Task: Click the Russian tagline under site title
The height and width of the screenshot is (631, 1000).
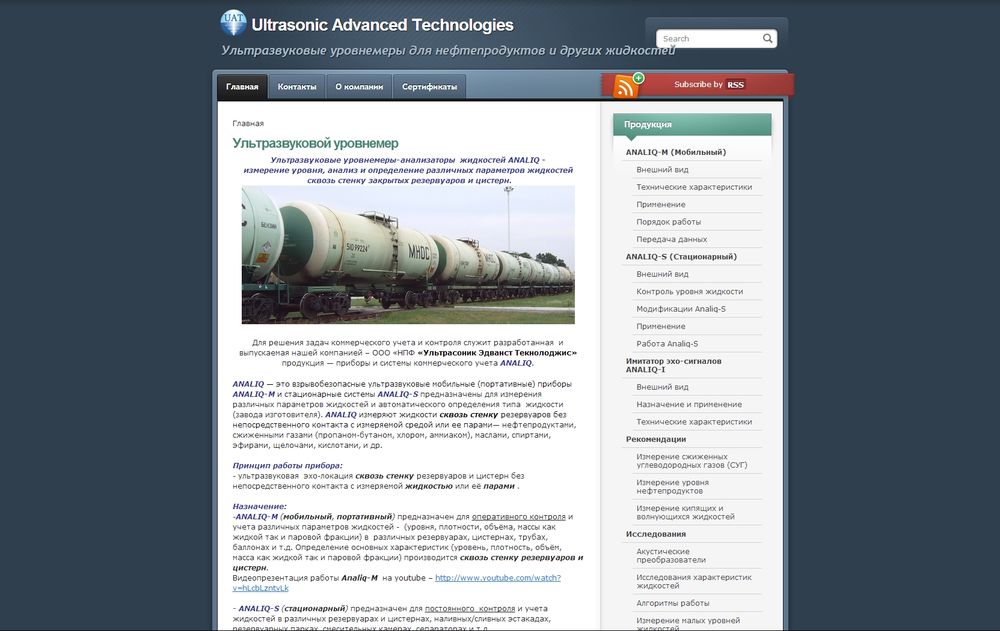Action: (x=448, y=50)
